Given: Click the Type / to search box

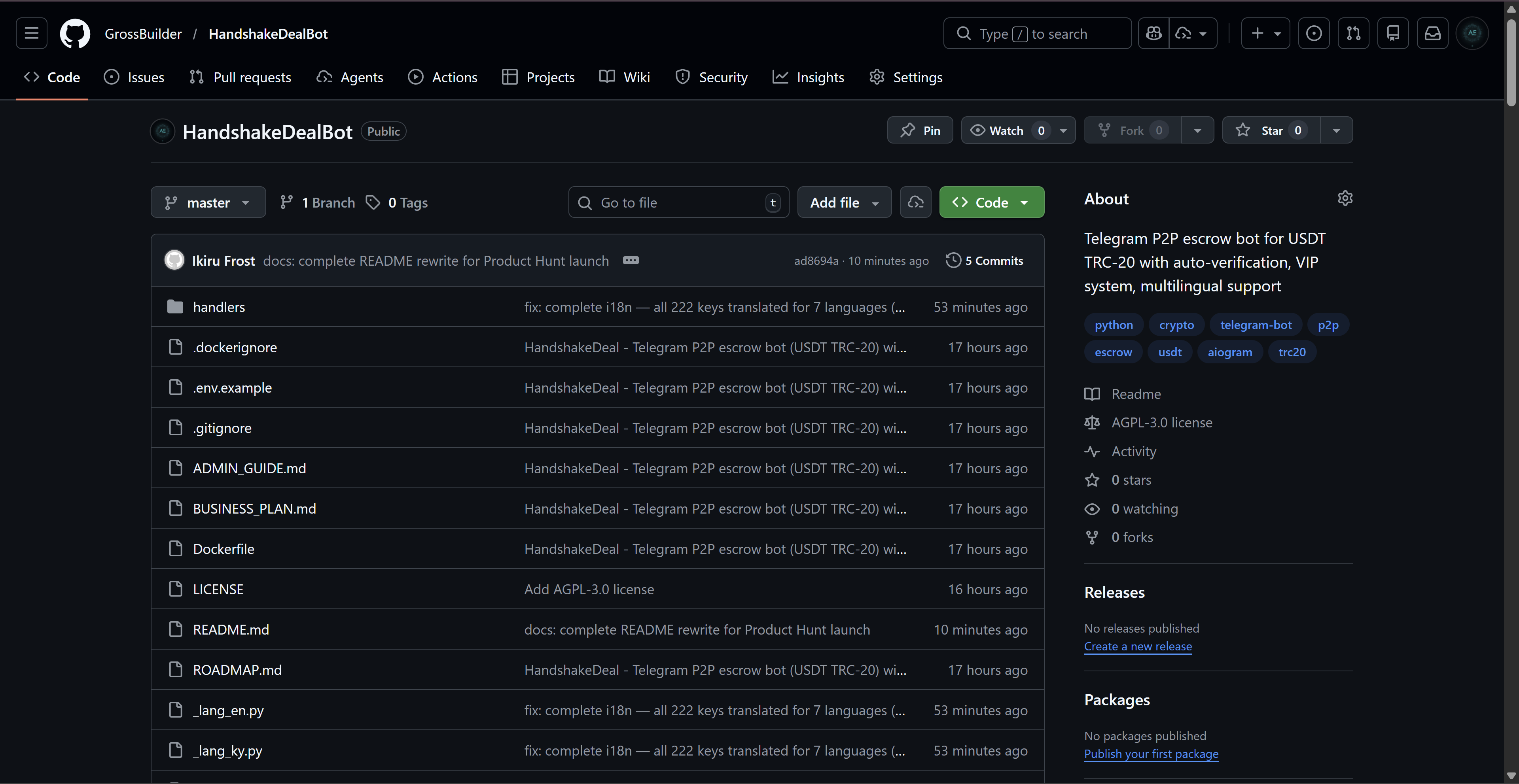Looking at the screenshot, I should click(x=1037, y=33).
